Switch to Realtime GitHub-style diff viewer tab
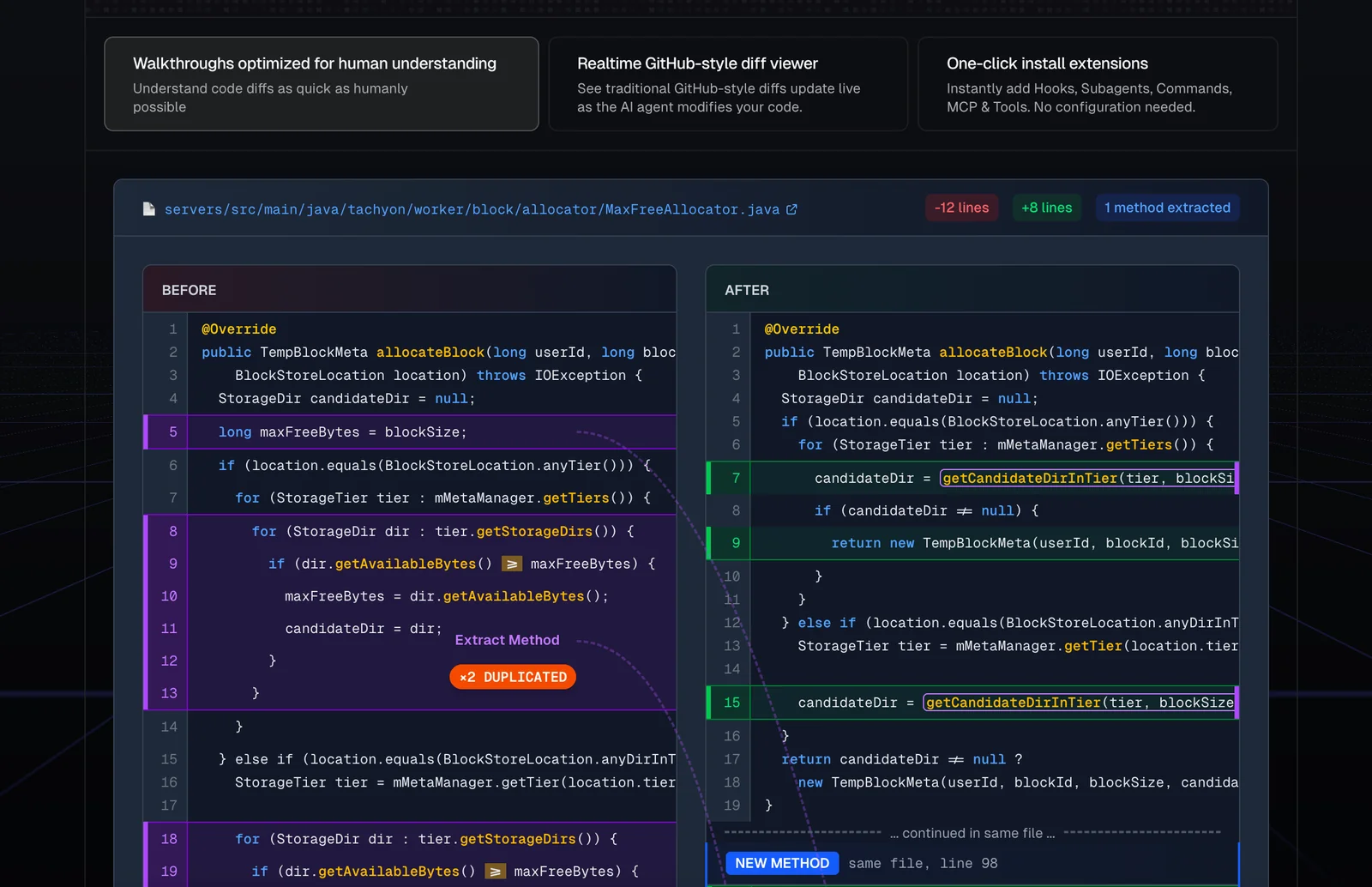This screenshot has width=1372, height=887. 728,84
